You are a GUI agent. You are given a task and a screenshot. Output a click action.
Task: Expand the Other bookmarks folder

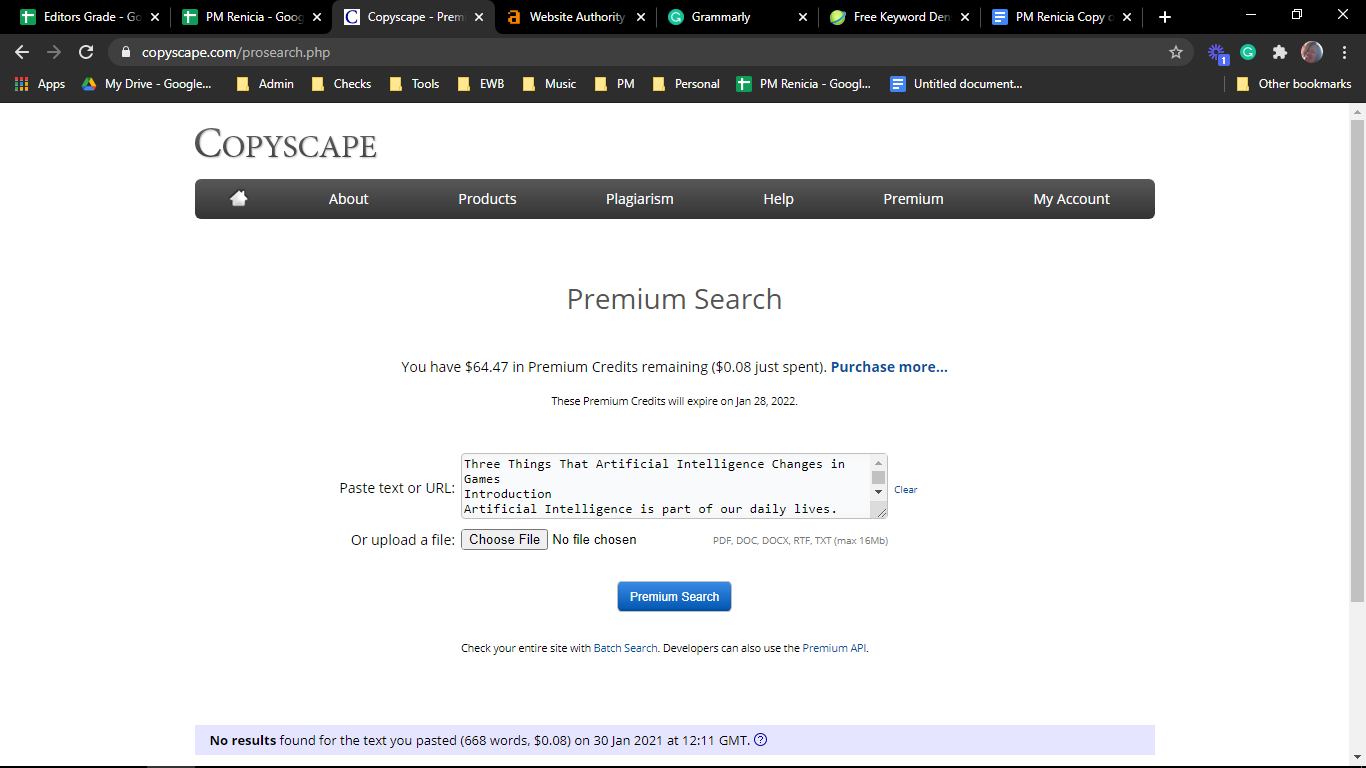[1293, 84]
